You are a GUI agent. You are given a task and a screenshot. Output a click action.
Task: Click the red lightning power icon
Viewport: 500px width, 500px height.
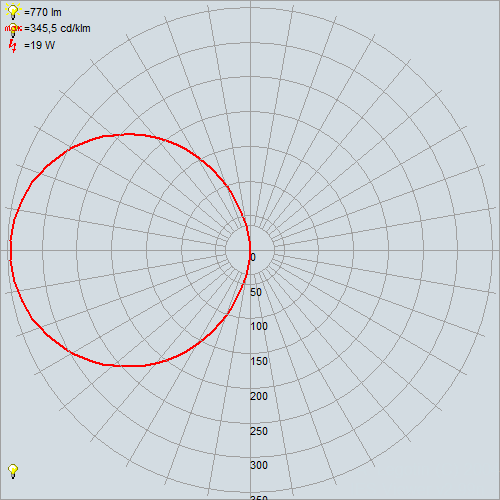click(13, 46)
